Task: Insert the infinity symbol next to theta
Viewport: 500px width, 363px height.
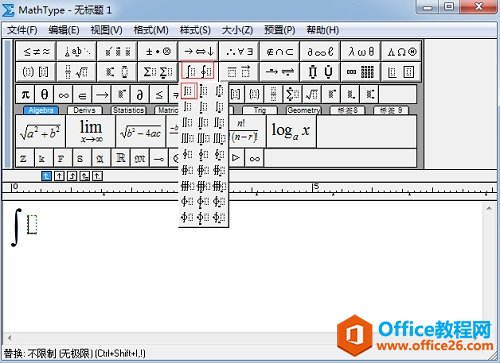Action: tap(63, 95)
